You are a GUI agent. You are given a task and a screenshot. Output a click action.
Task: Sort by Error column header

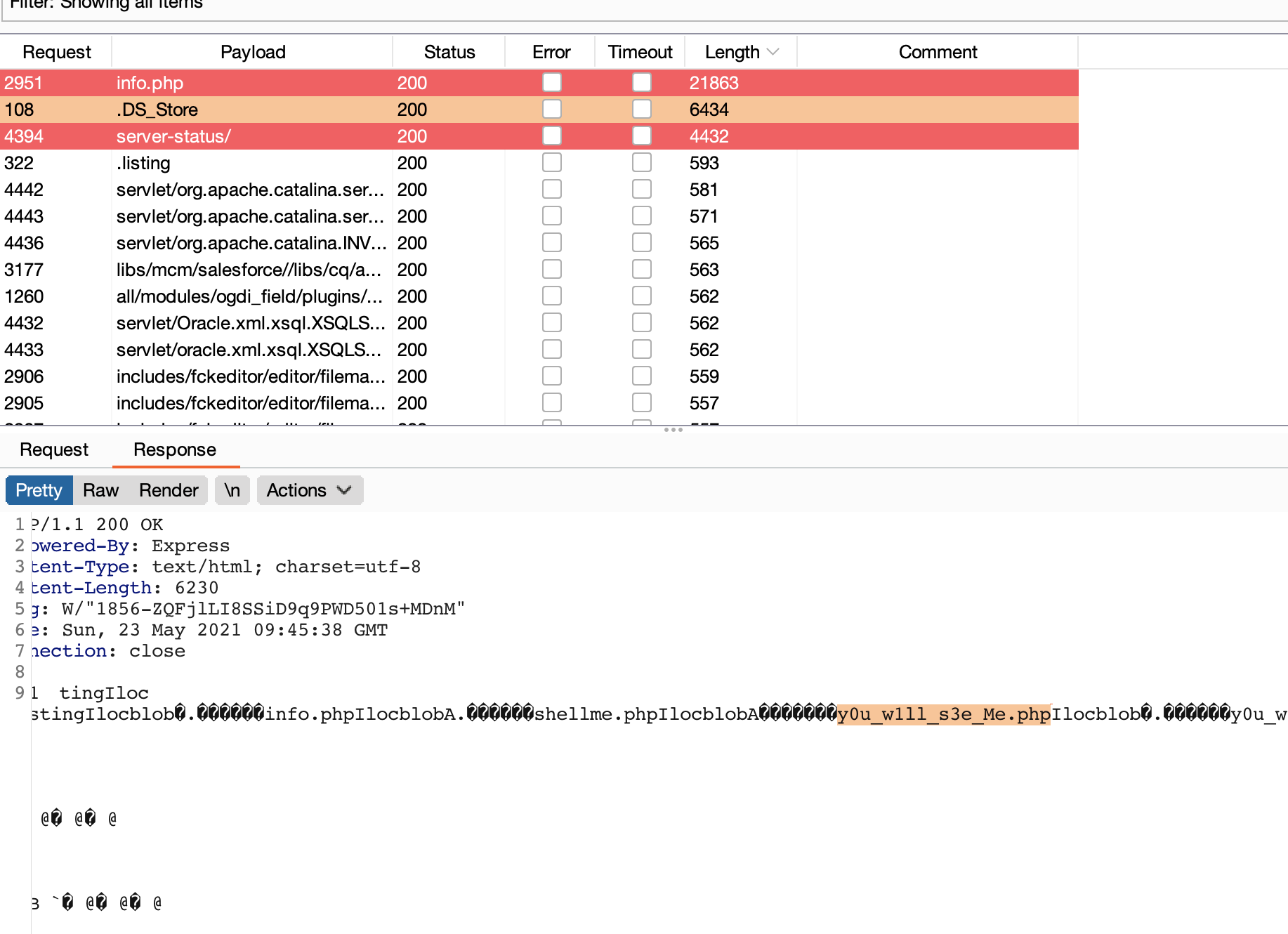pos(551,52)
